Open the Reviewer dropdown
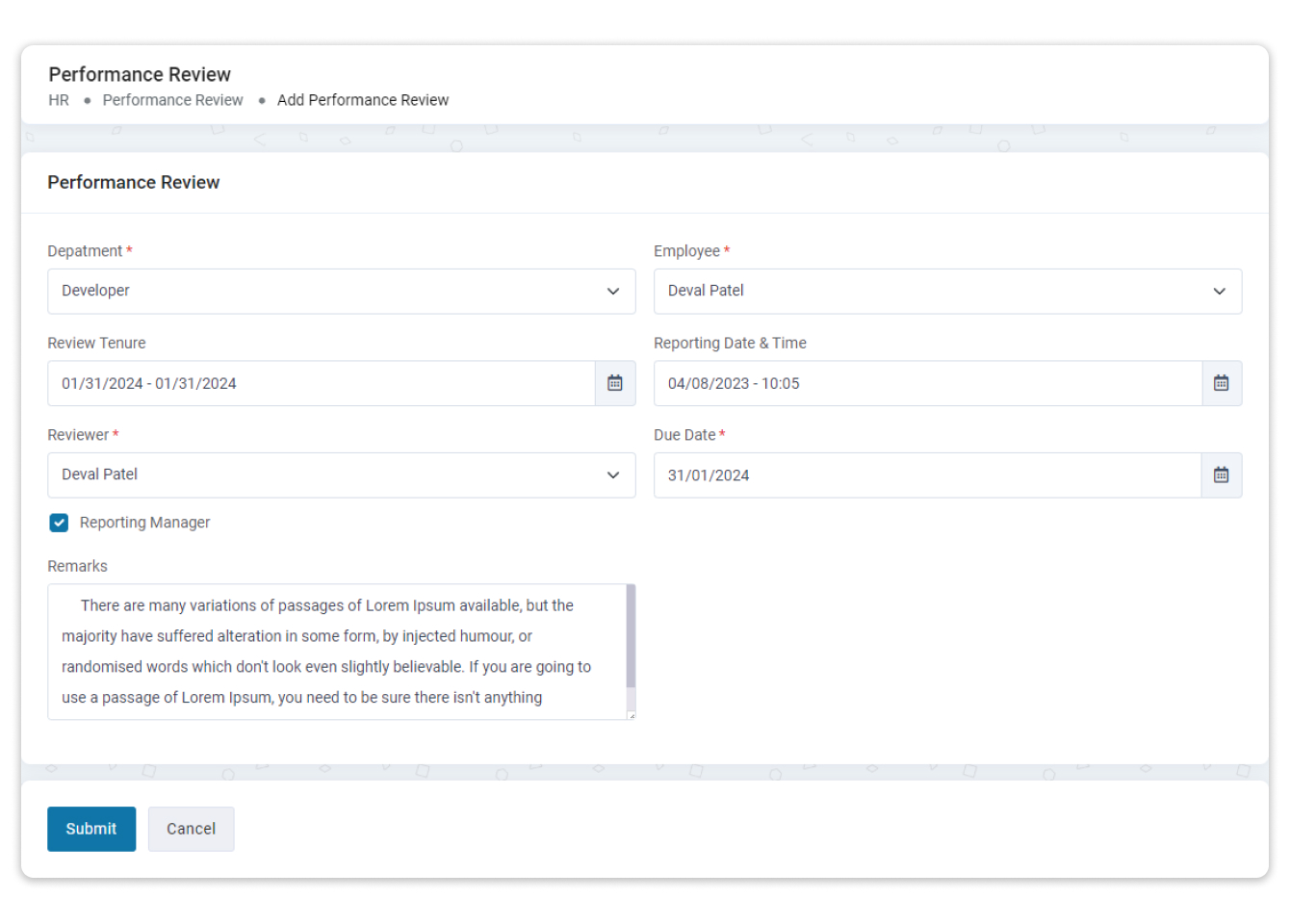 coord(342,475)
